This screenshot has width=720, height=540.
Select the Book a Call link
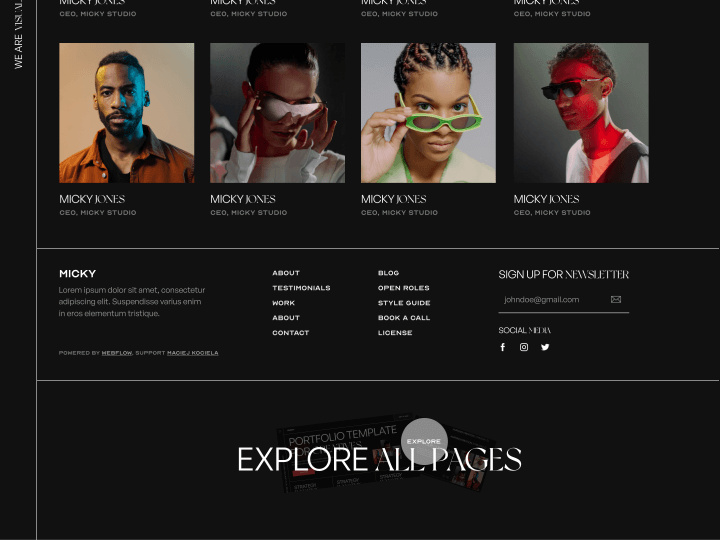pos(404,318)
